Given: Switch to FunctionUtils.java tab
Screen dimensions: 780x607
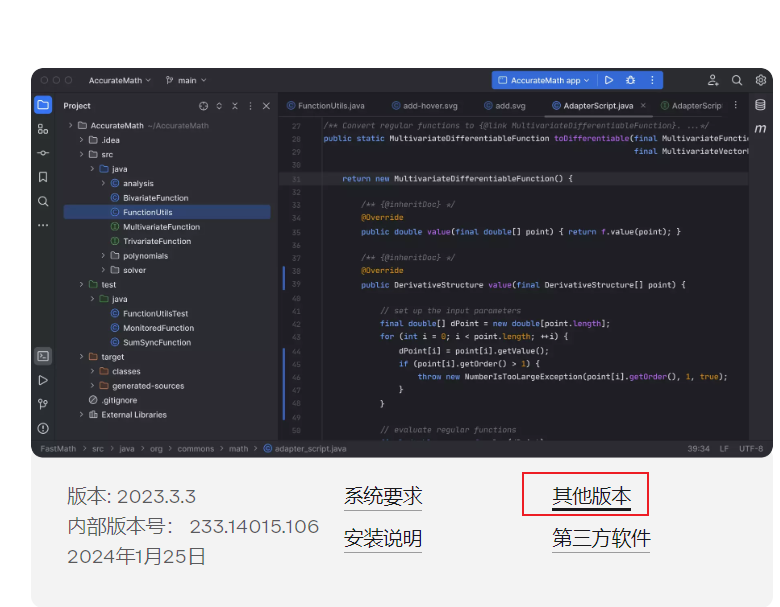Looking at the screenshot, I should click(x=326, y=105).
